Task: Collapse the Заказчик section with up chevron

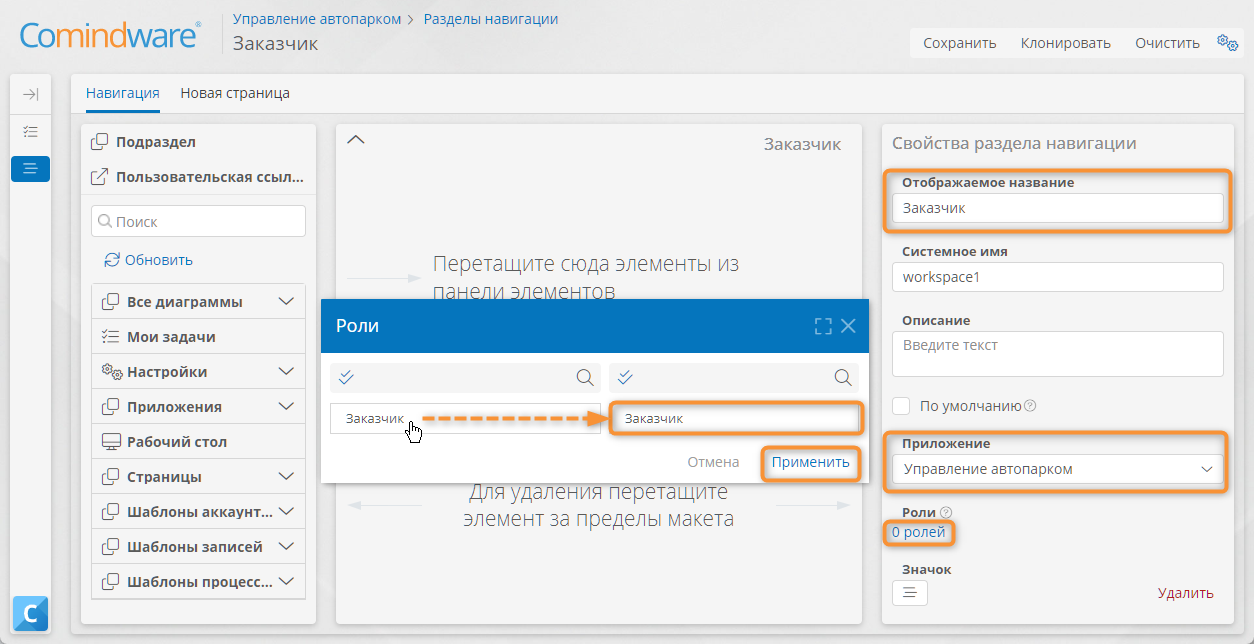Action: coord(355,140)
